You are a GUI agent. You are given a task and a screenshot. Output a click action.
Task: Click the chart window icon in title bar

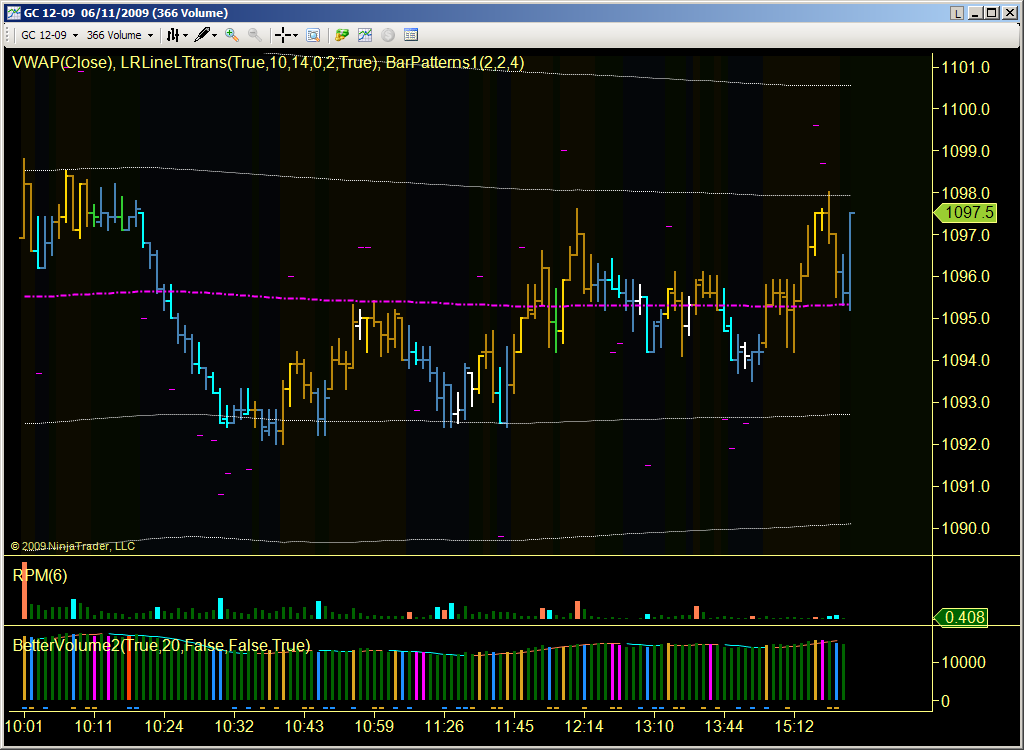click(x=14, y=12)
